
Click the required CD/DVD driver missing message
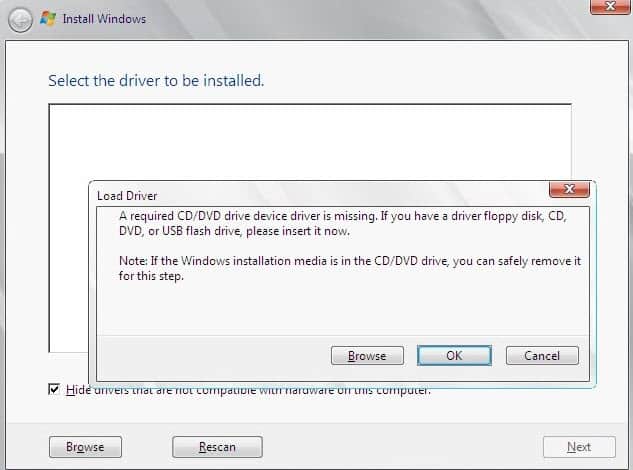click(x=343, y=223)
